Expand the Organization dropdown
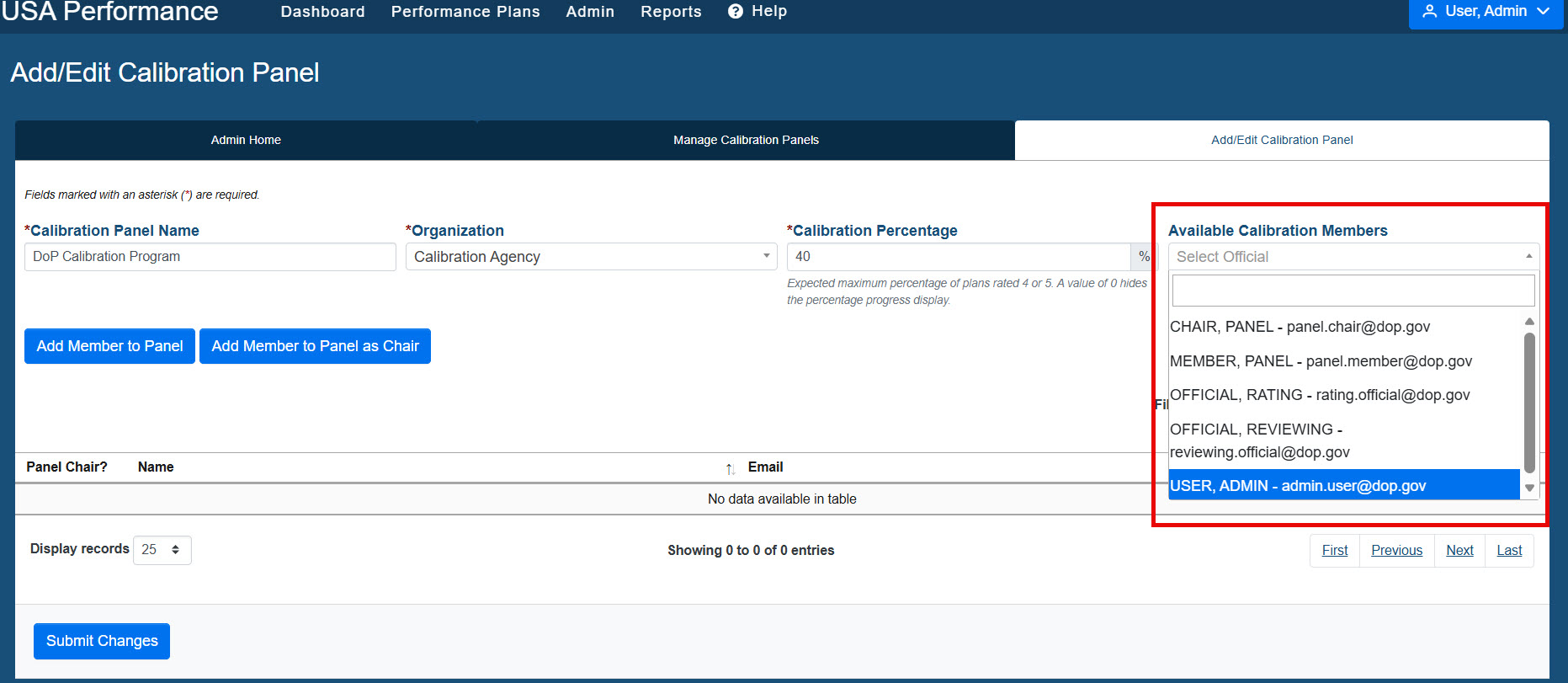The height and width of the screenshot is (683, 1568). (591, 257)
